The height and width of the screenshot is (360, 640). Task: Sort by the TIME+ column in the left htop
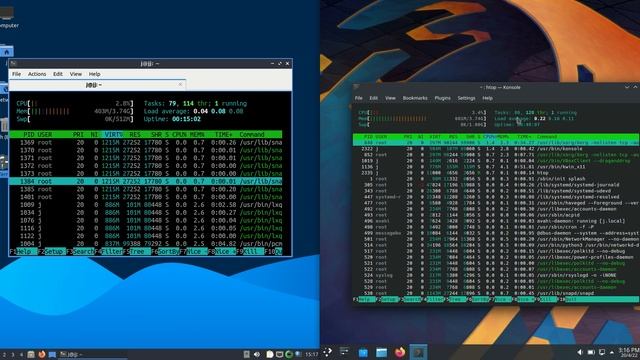point(225,134)
